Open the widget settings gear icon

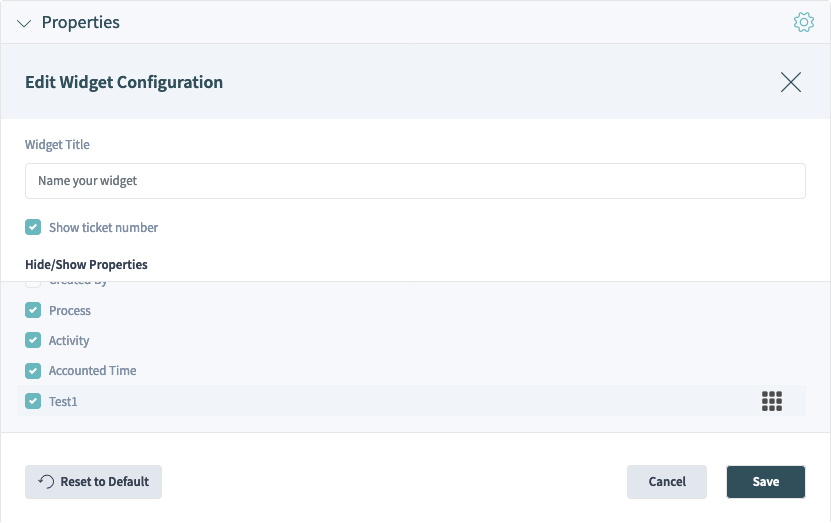[x=803, y=22]
